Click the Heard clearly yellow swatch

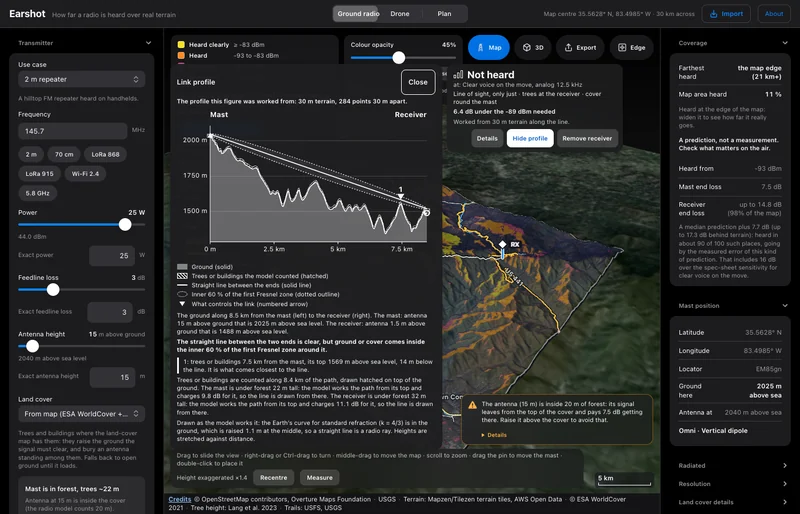coord(181,44)
